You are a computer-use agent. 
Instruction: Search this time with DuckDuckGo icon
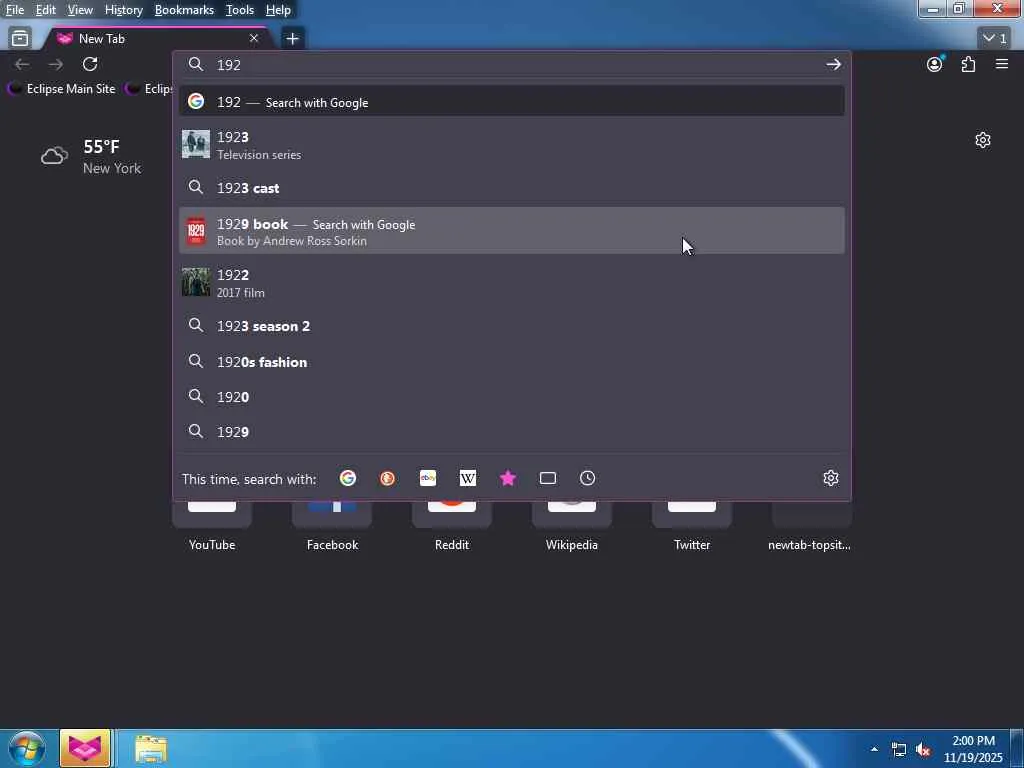[387, 479]
